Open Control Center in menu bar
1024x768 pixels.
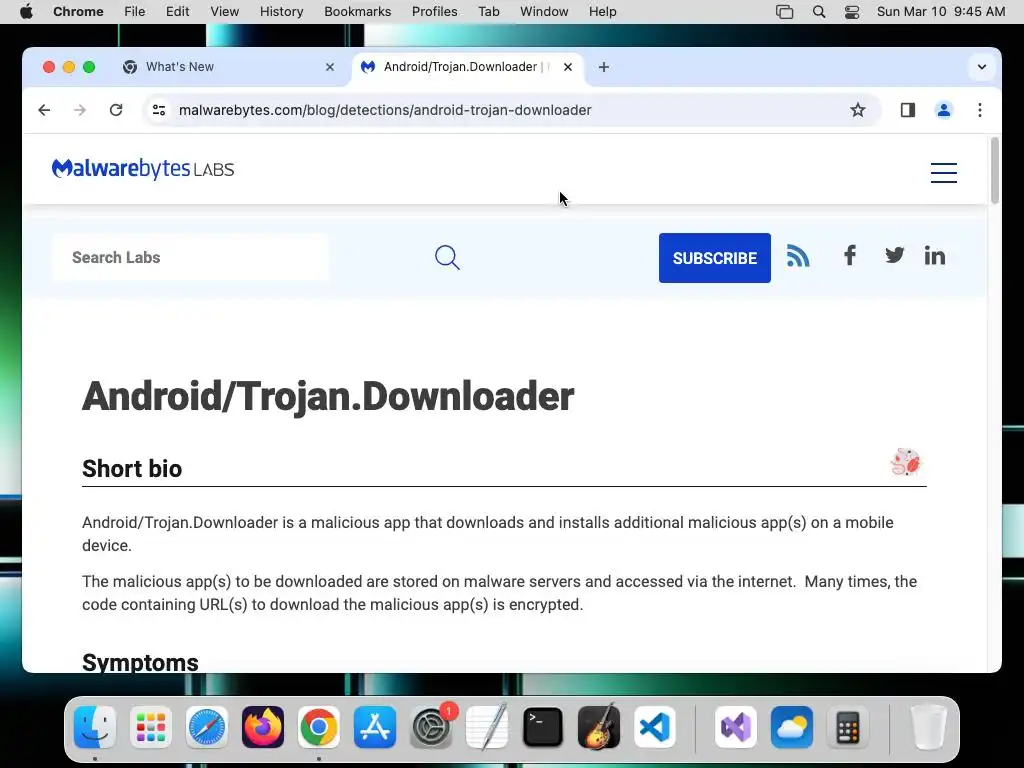coord(852,12)
